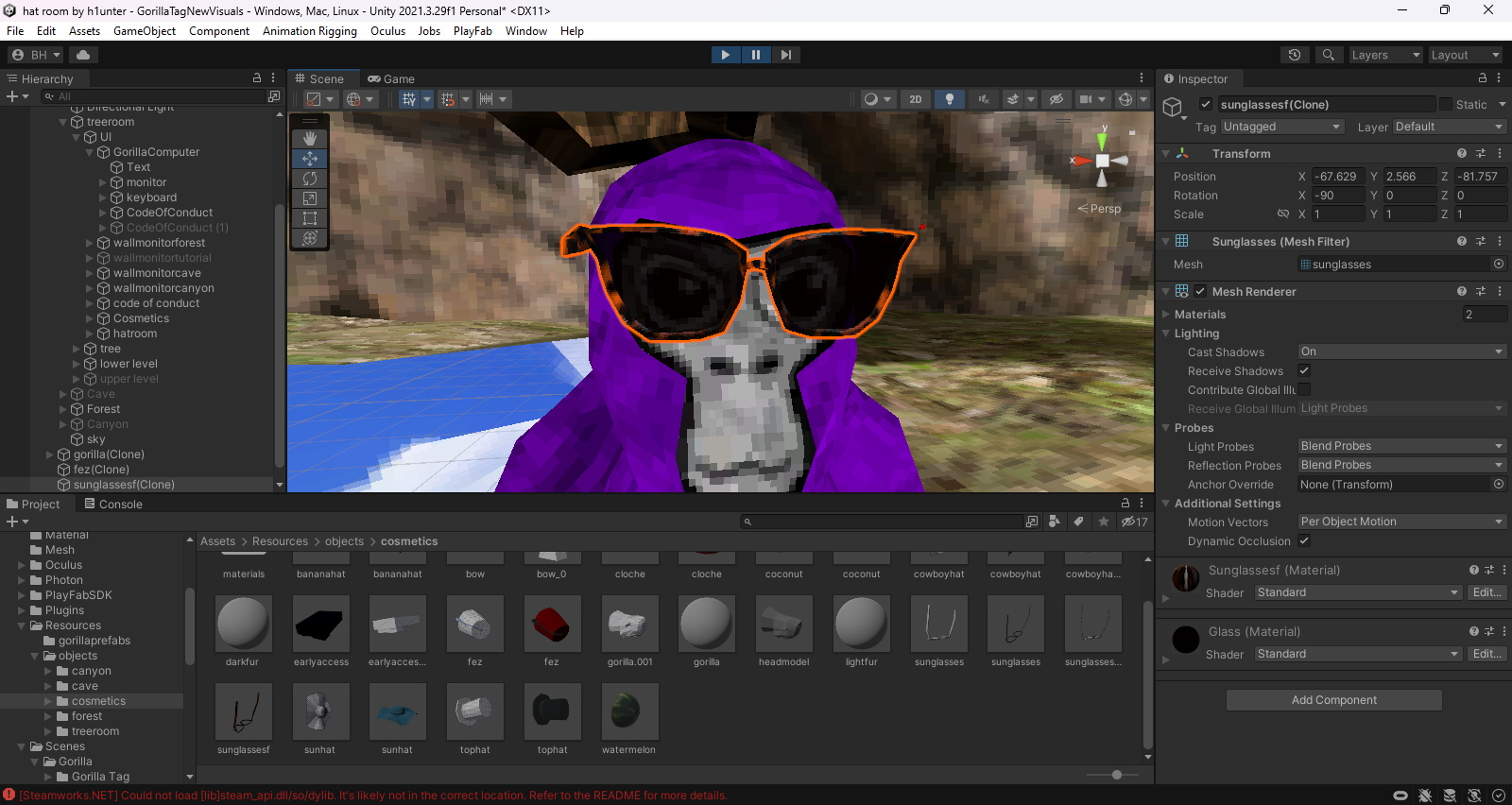
Task: Click the BH account dropdown button
Action: tap(36, 55)
